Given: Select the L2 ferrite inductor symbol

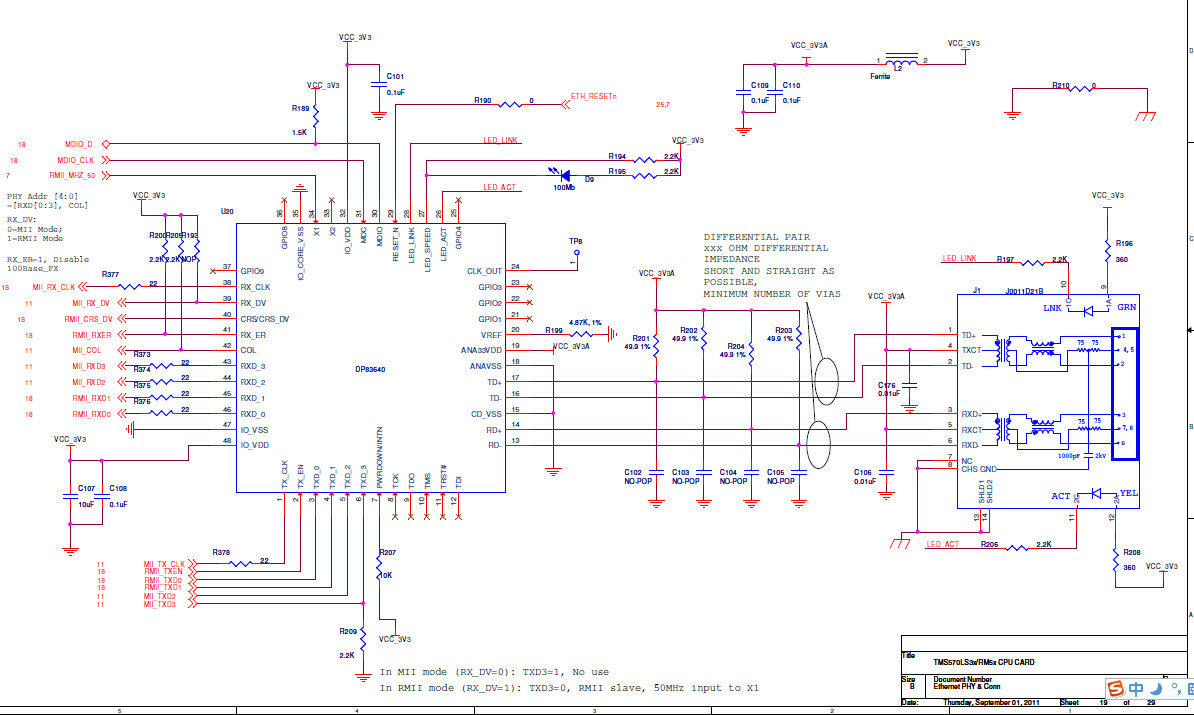Looking at the screenshot, I should [x=902, y=60].
